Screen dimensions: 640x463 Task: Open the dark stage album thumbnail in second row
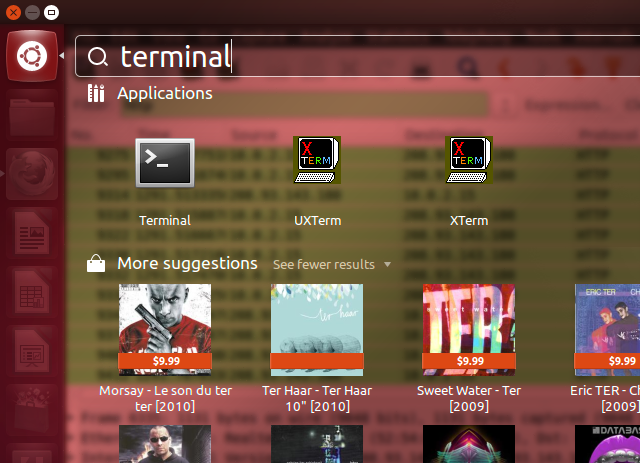(x=317, y=444)
